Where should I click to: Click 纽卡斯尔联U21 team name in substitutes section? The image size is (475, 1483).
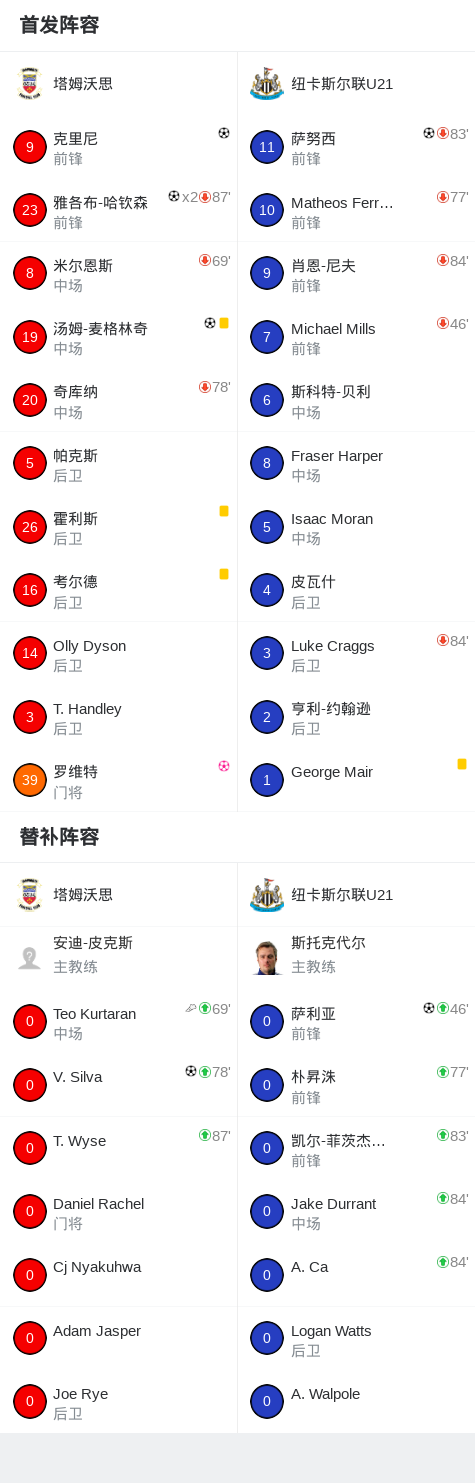tap(342, 895)
